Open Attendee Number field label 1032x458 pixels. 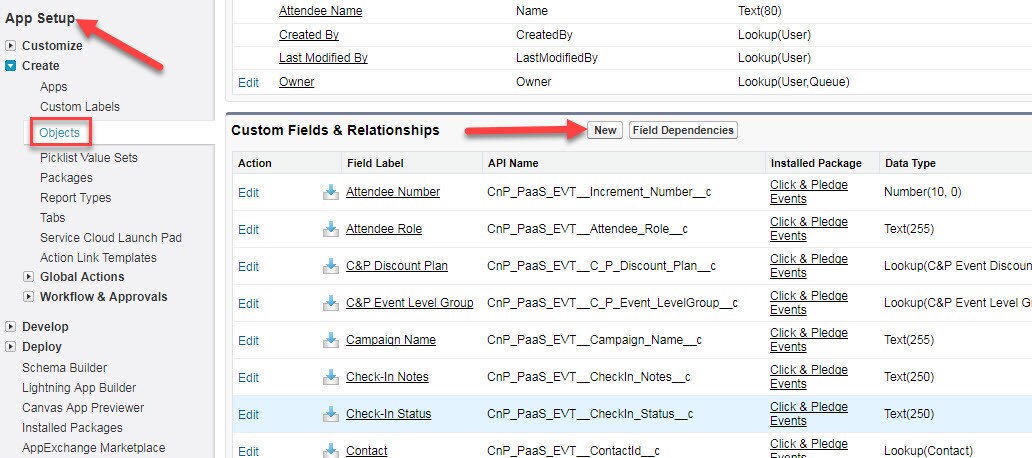pyautogui.click(x=393, y=191)
